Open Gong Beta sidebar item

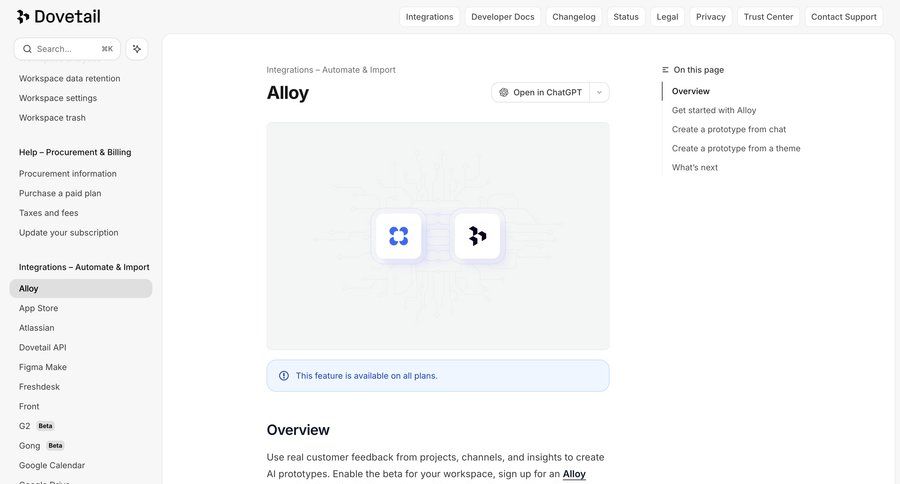[x=42, y=446]
